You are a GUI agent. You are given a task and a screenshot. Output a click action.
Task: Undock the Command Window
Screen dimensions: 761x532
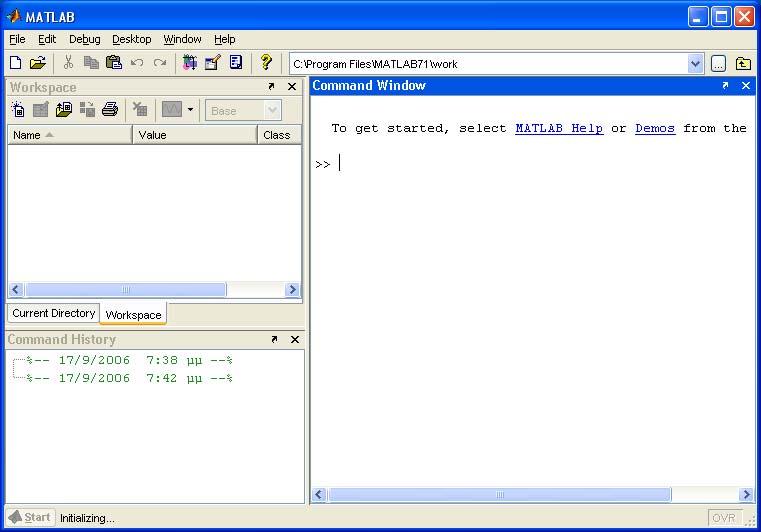[x=725, y=85]
